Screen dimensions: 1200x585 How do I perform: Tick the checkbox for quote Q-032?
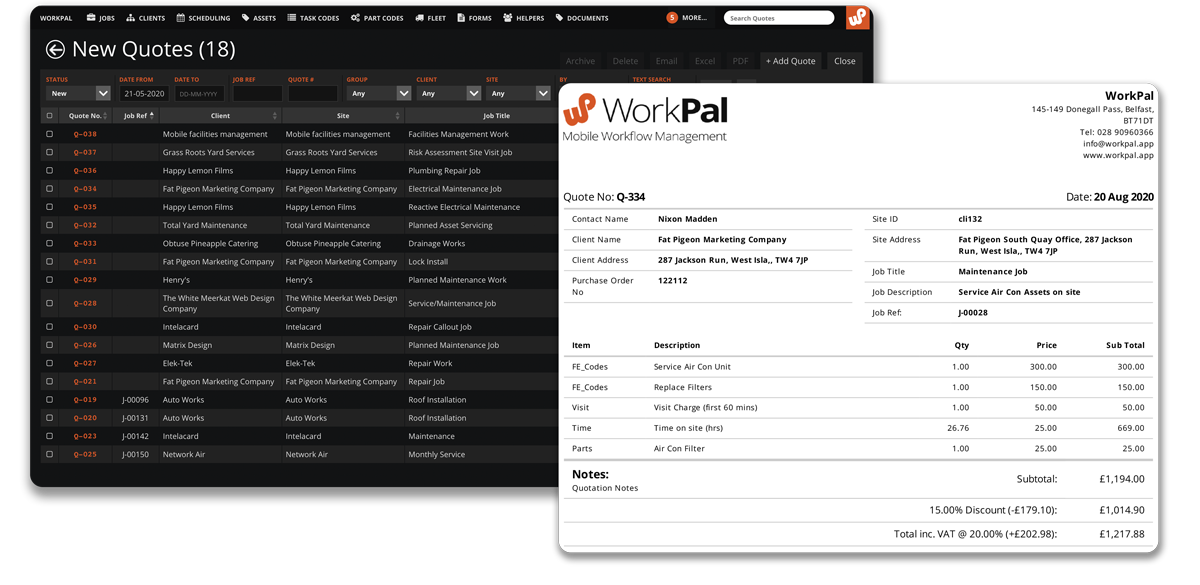(x=50, y=225)
